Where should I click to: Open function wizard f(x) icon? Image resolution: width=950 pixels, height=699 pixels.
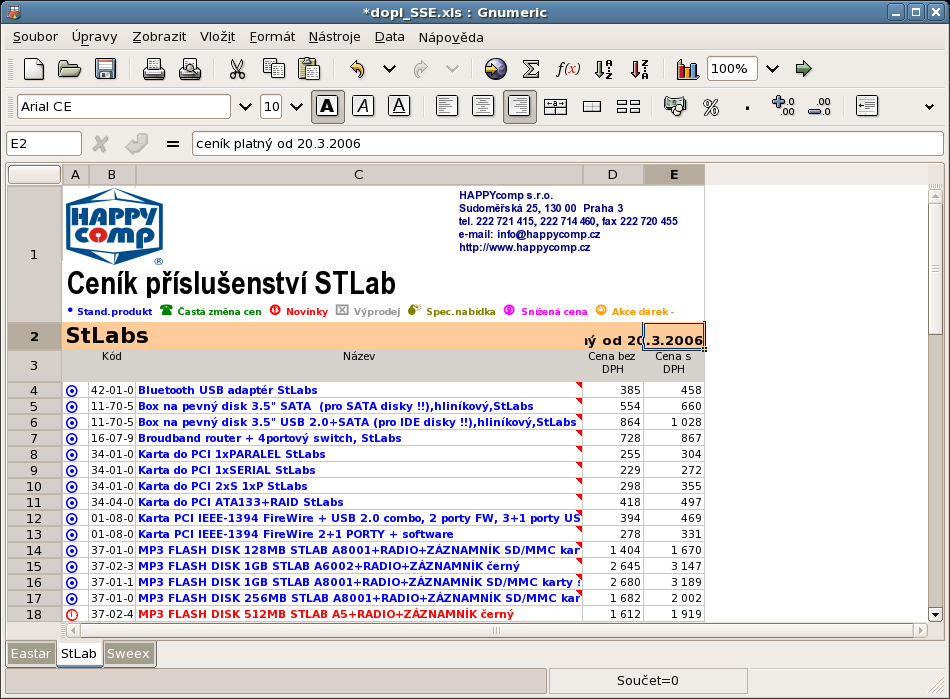pos(568,69)
